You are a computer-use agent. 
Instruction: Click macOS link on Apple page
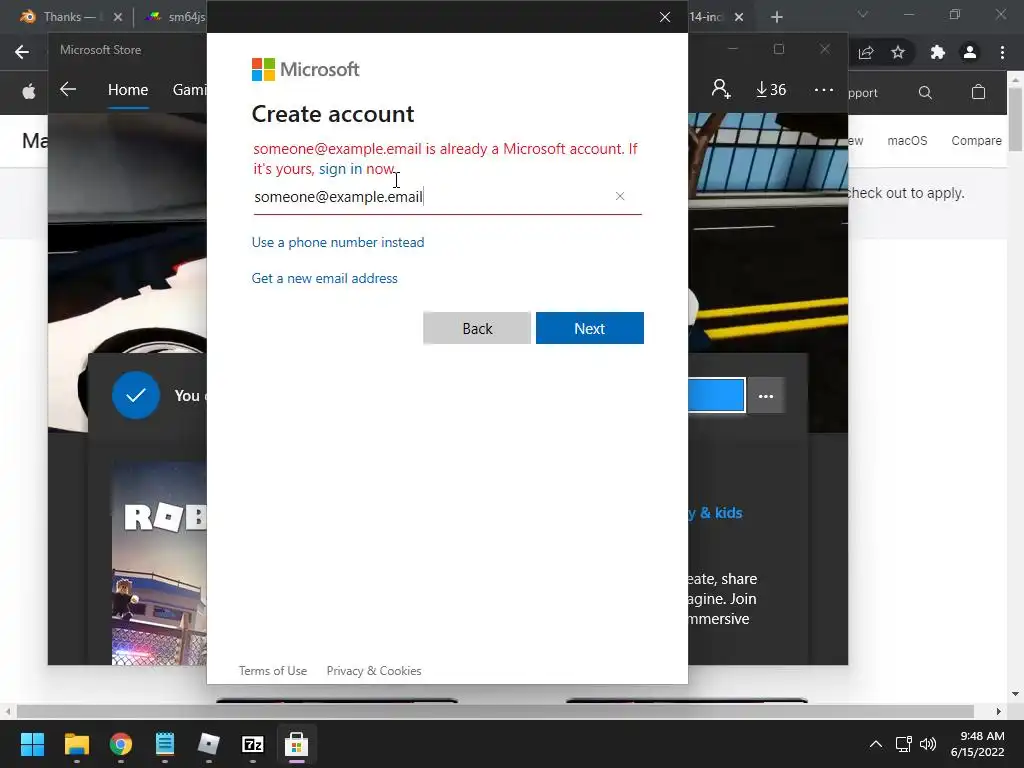coord(907,140)
